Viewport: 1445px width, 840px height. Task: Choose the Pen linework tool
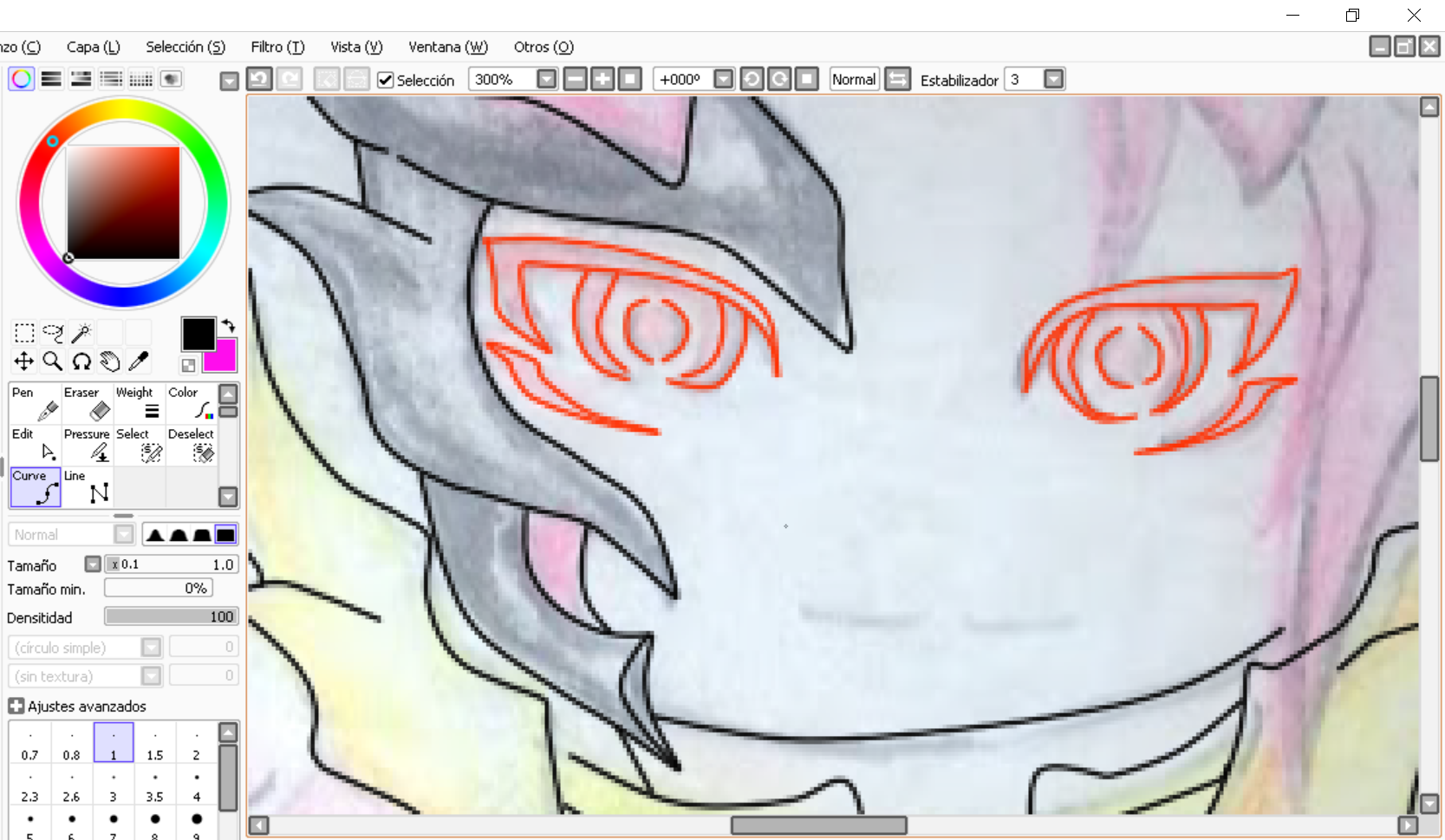coord(36,403)
